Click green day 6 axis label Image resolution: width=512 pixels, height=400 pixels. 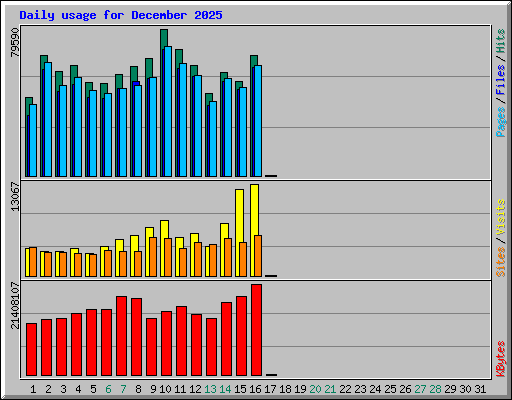click(x=108, y=389)
